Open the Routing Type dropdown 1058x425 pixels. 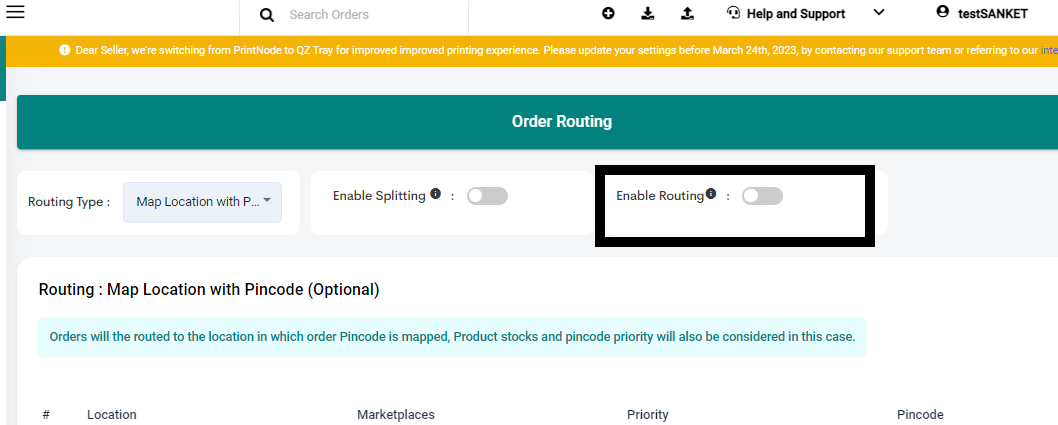point(202,202)
